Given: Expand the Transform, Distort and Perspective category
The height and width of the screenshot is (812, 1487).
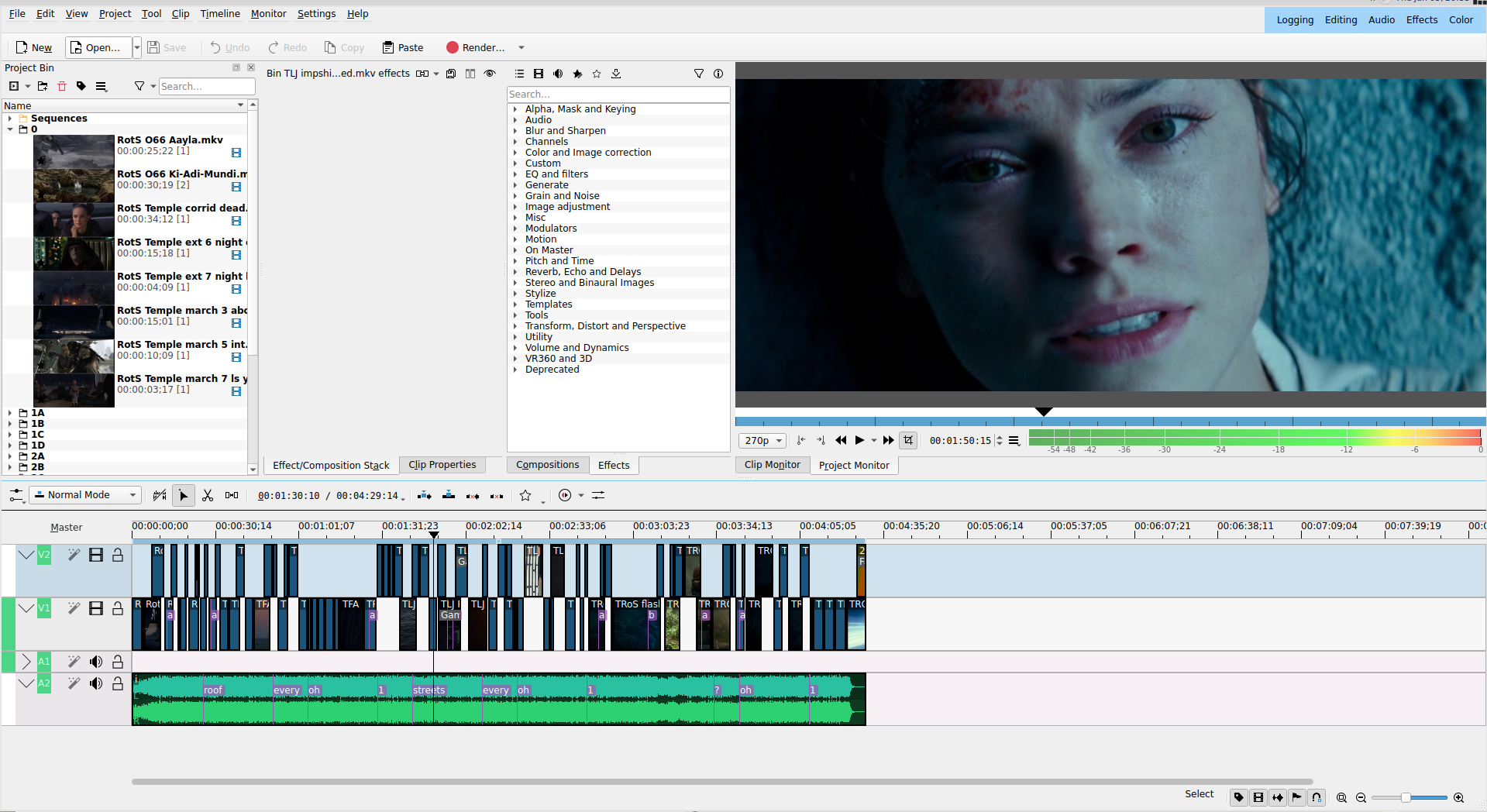Looking at the screenshot, I should click(x=515, y=326).
